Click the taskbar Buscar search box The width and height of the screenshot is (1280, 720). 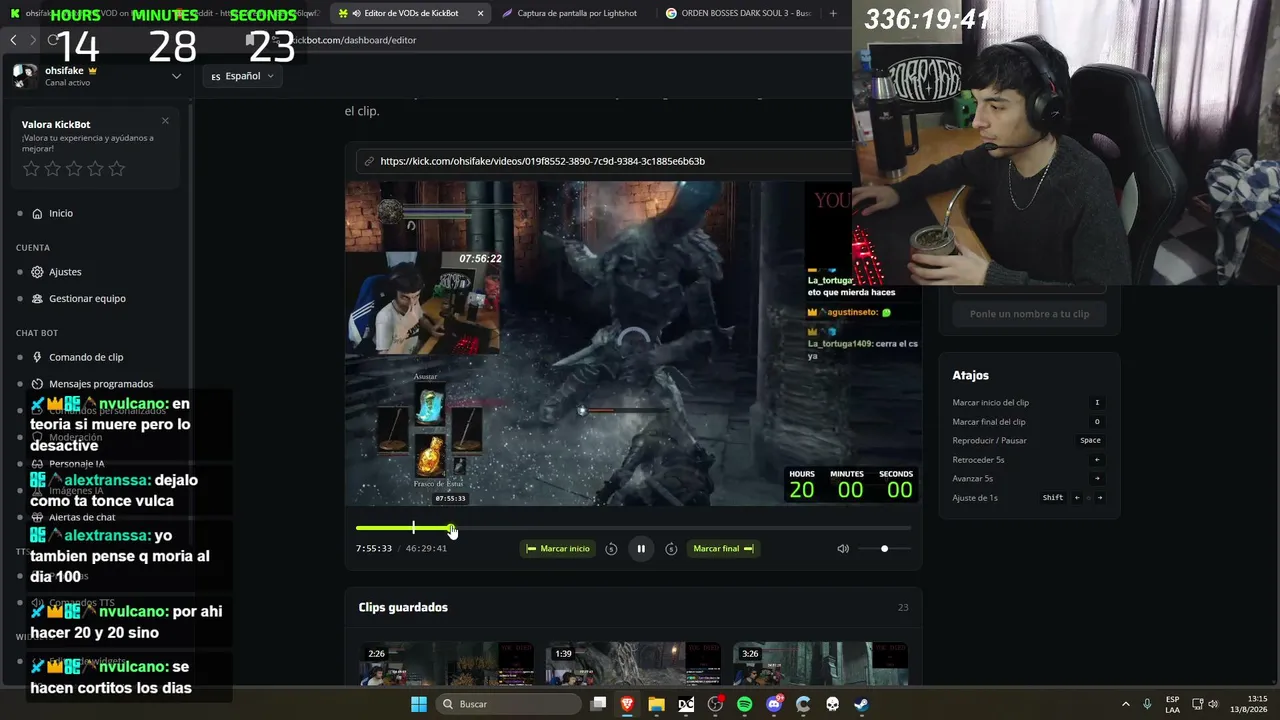(x=509, y=704)
